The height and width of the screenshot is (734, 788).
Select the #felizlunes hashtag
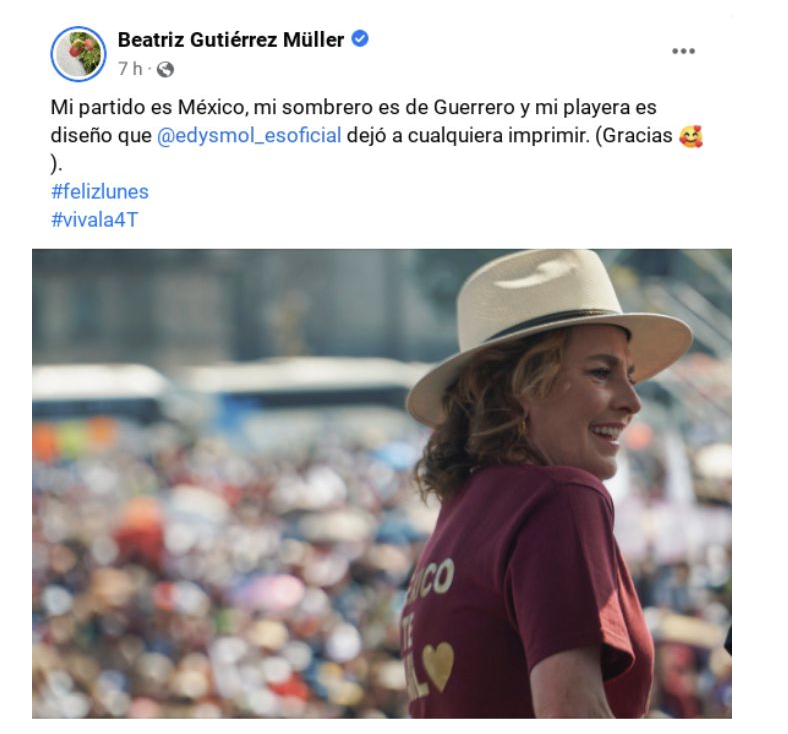[x=99, y=191]
